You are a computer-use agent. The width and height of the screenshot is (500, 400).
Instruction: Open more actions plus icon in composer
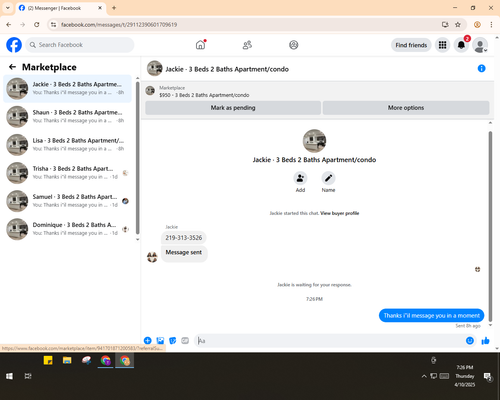[x=148, y=340]
